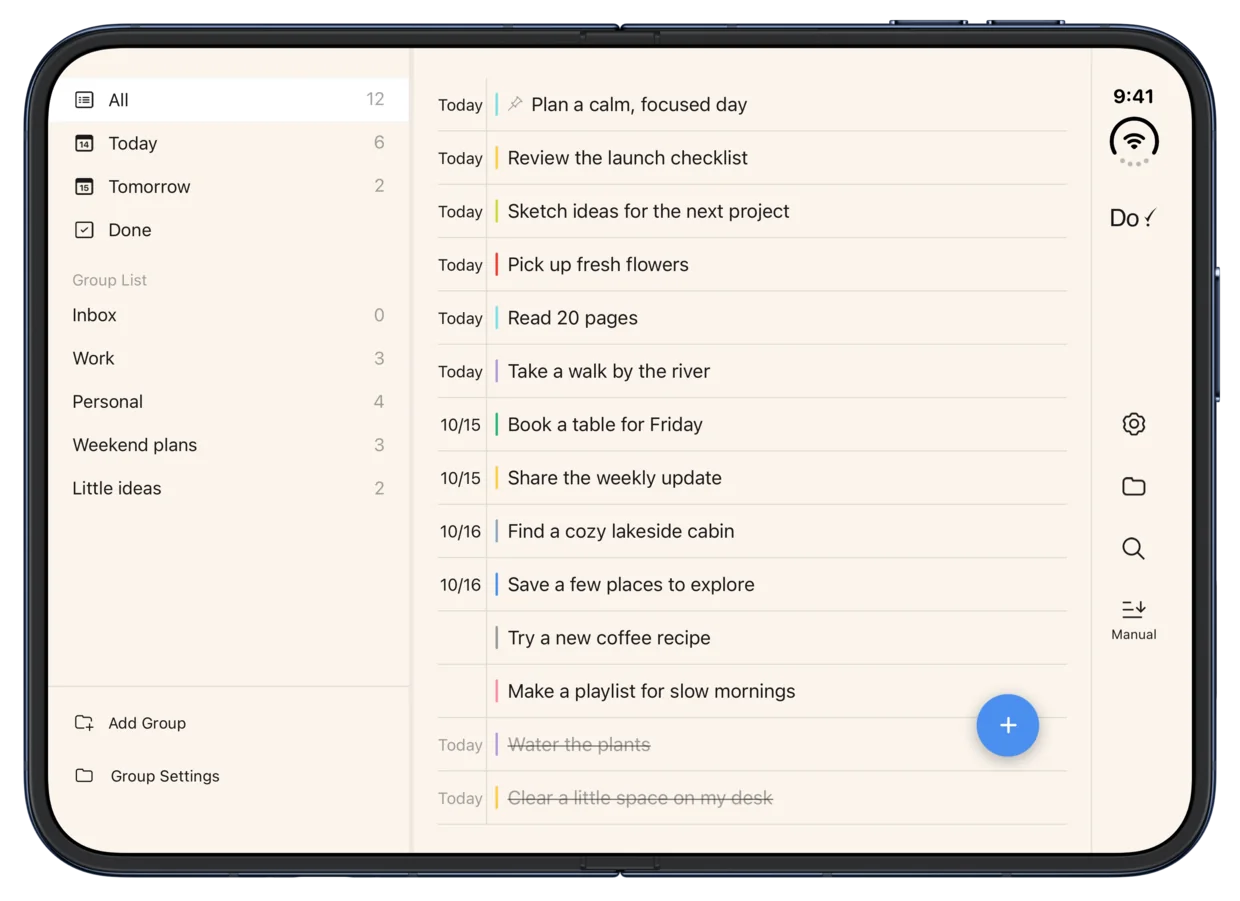Click the red color bar on Pick up flowers

[497, 264]
